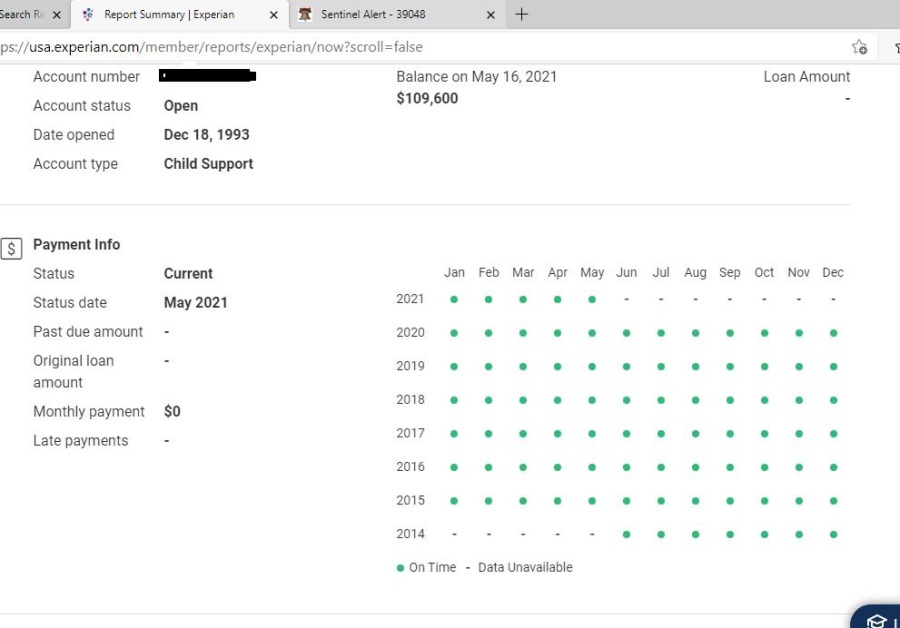
Task: Click the May 2021 on-time payment dot
Action: [x=592, y=299]
